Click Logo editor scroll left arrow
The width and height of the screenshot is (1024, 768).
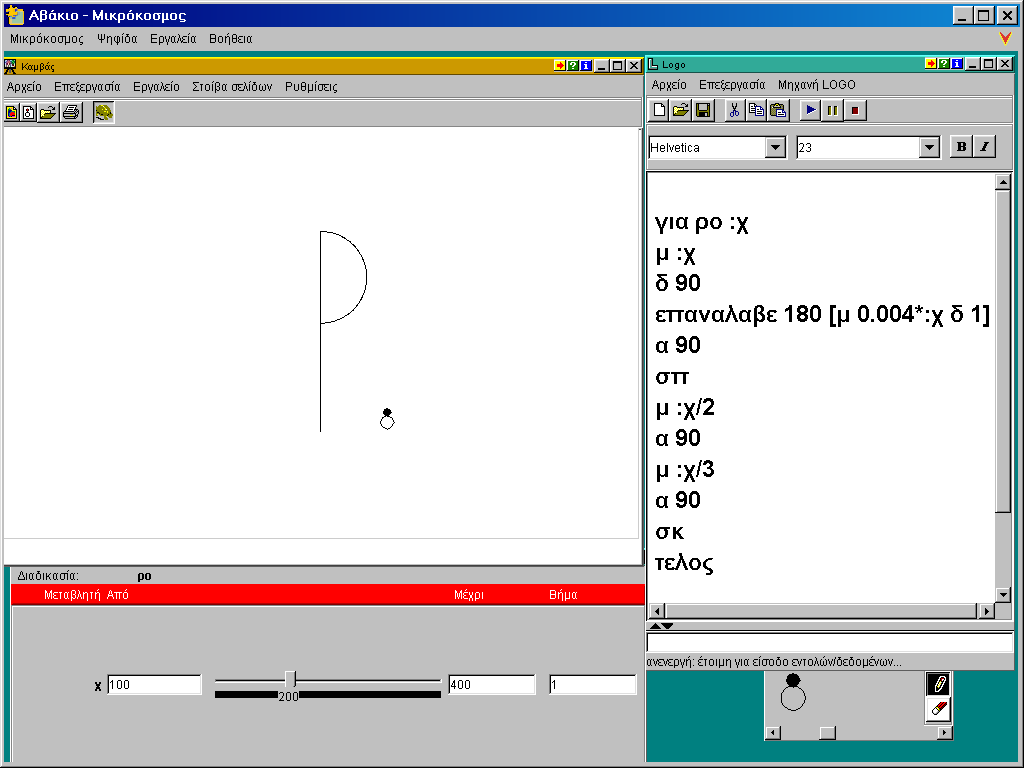[x=658, y=611]
